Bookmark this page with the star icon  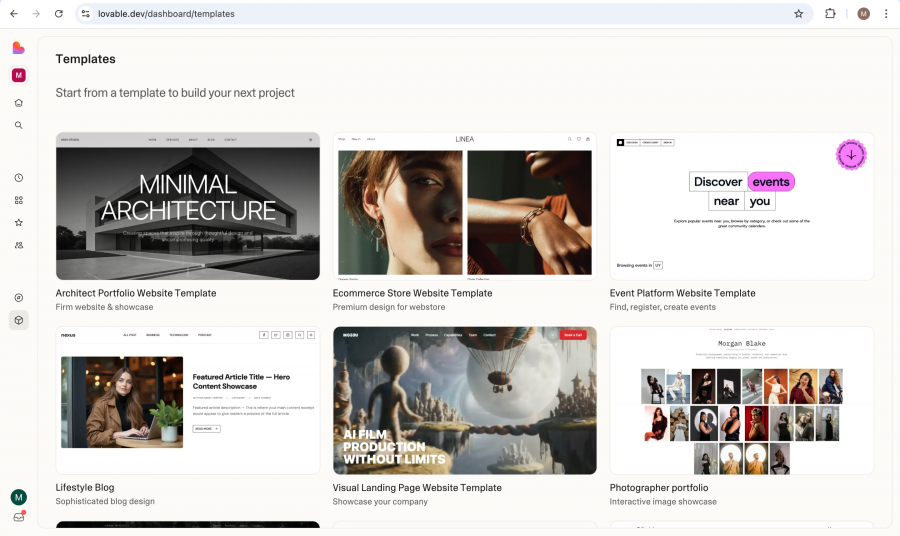(798, 14)
